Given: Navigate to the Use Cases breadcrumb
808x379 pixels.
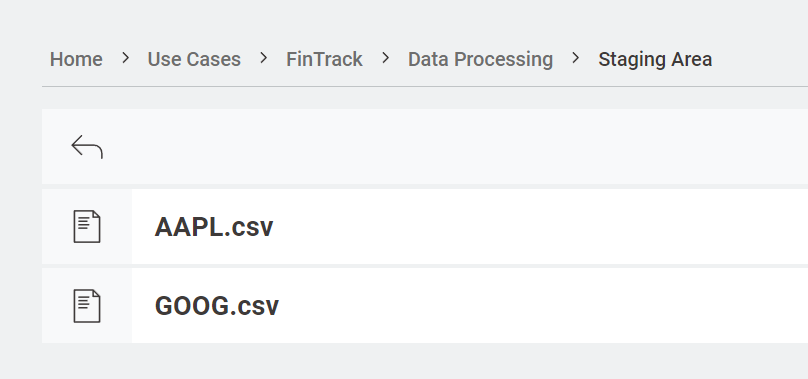Looking at the screenshot, I should 194,59.
